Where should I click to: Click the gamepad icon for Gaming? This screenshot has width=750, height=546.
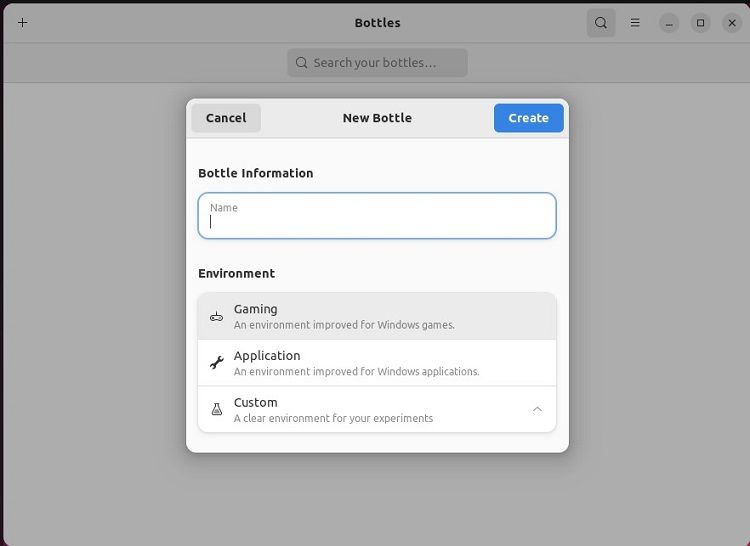pos(216,317)
